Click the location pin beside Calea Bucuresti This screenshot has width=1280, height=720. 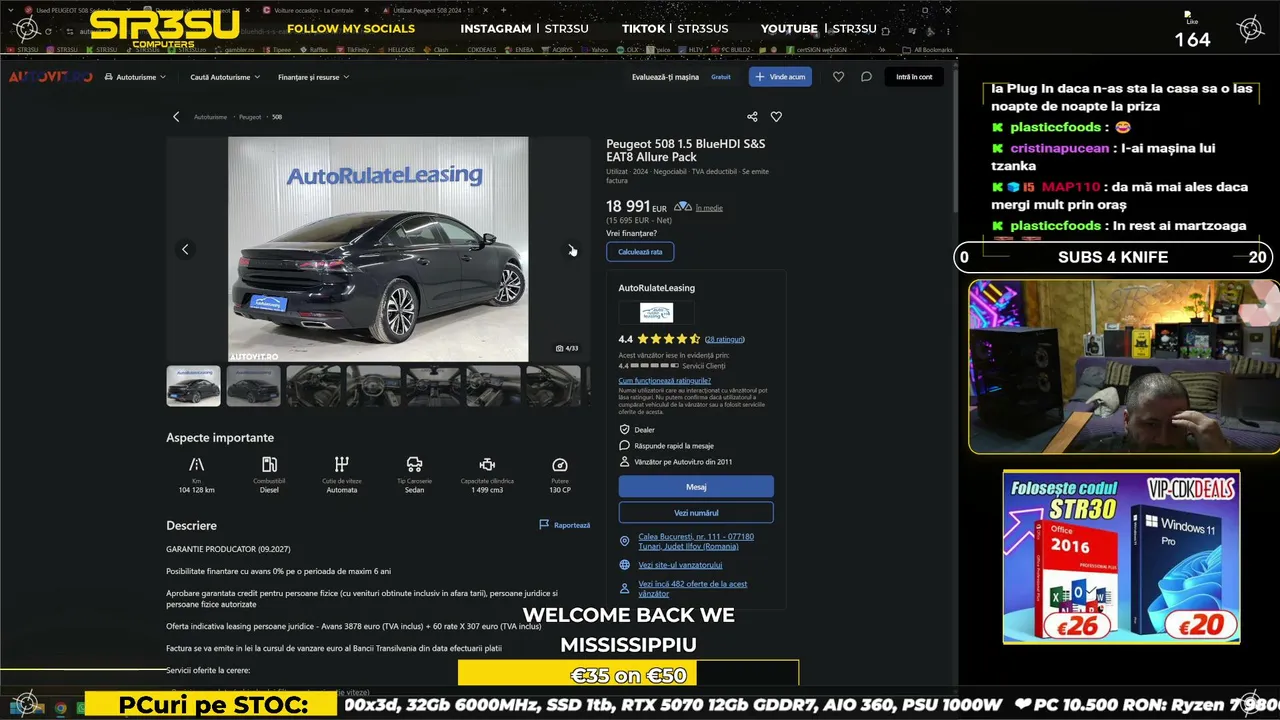pyautogui.click(x=625, y=541)
